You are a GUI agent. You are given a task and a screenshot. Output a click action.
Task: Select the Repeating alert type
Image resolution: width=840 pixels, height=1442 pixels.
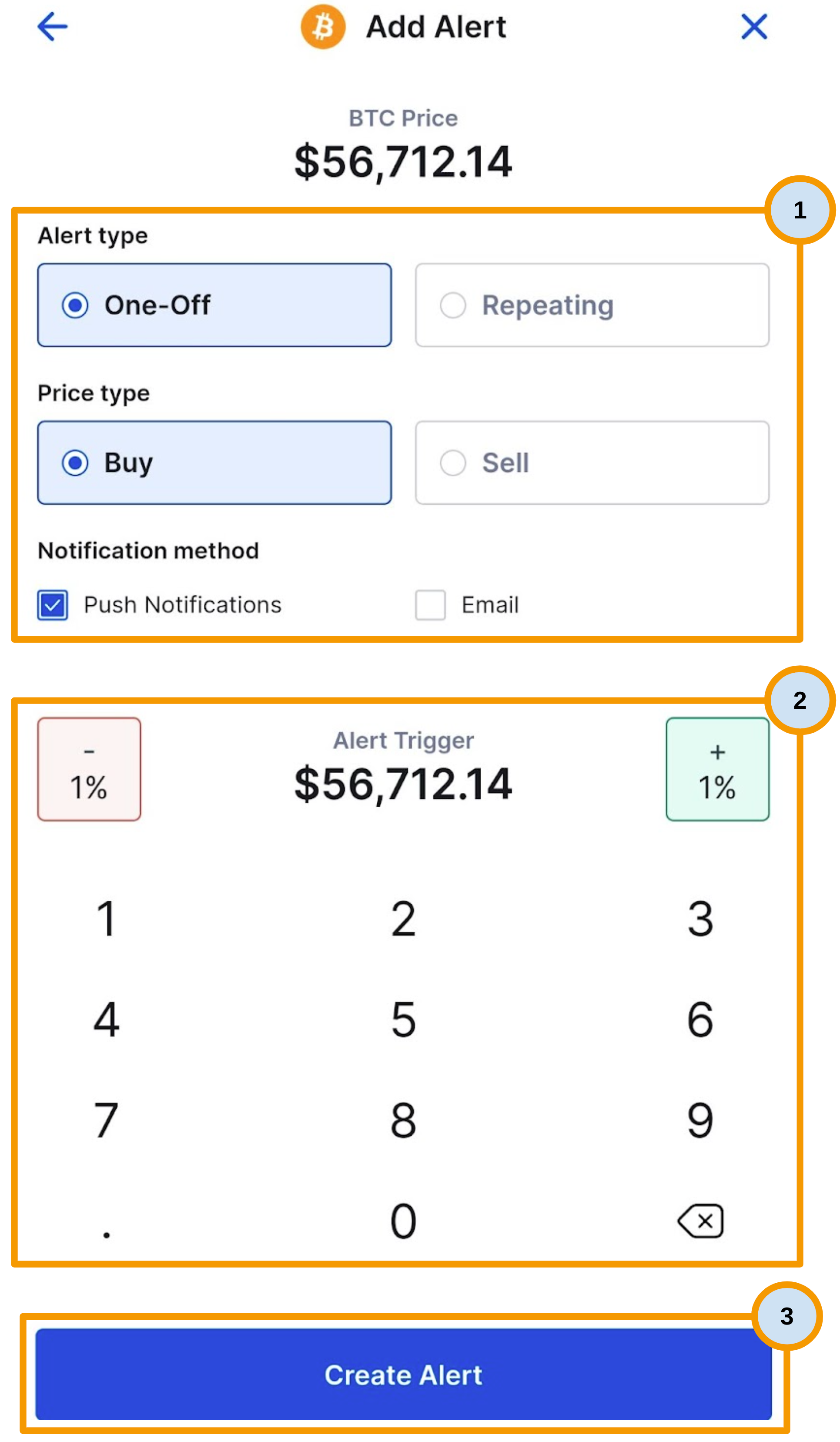pos(592,305)
